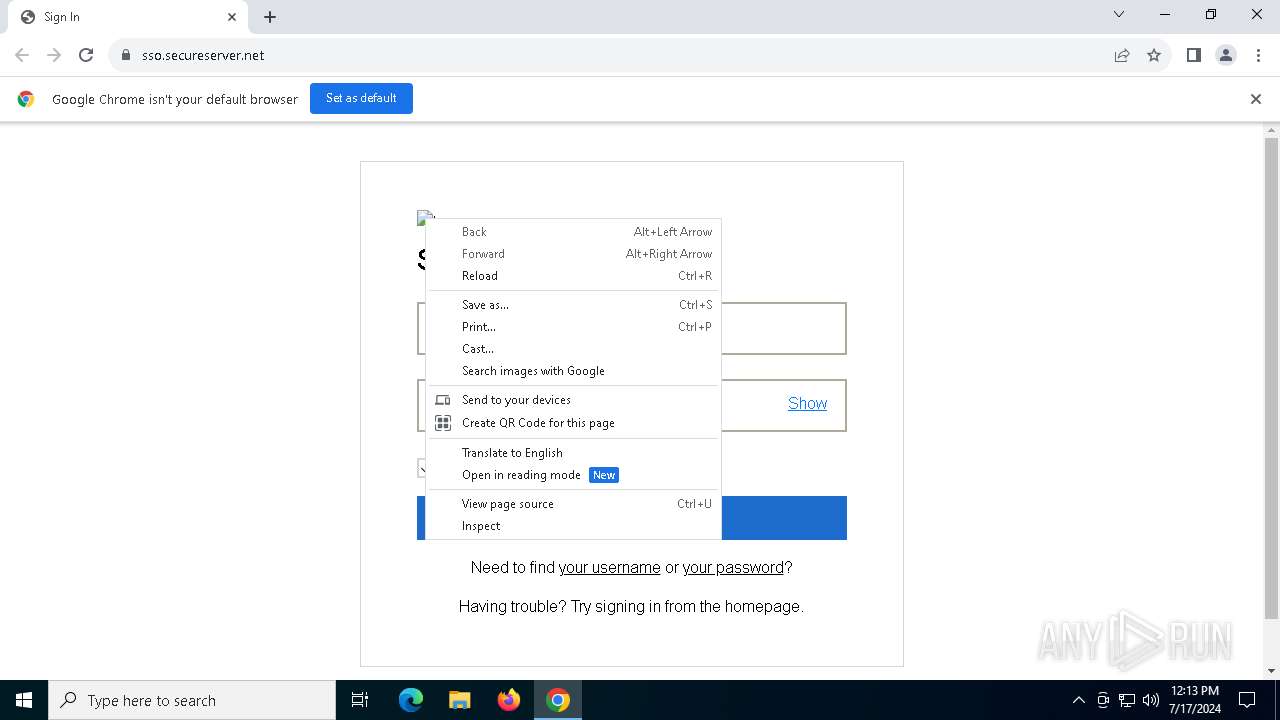
Task: Launch Microsoft Edge from taskbar
Action: pos(411,700)
